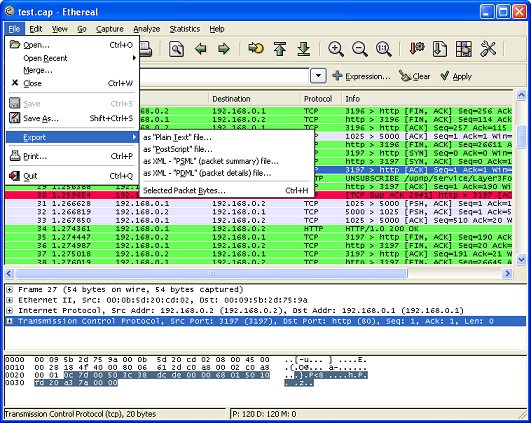Select red packet row 30 TCP Dup ACK
The width and height of the screenshot is (531, 423).
pyautogui.click(x=258, y=195)
